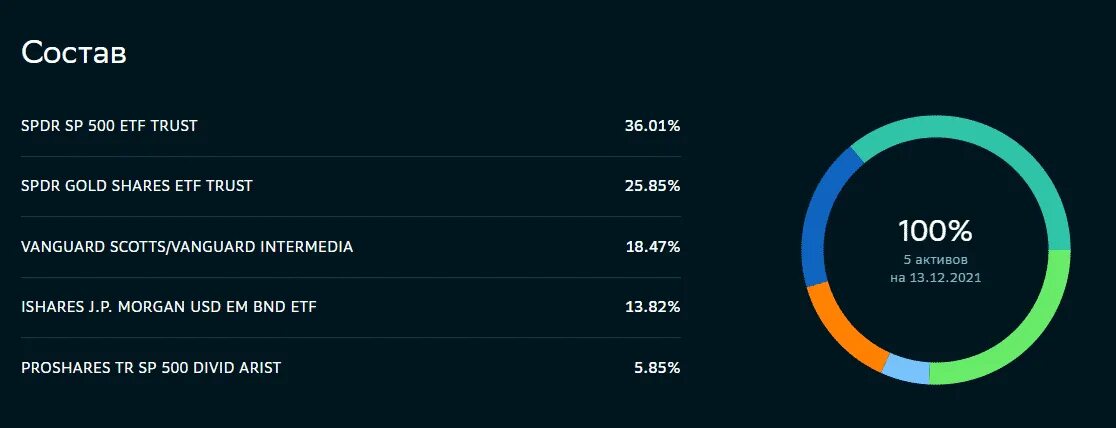
Task: Open PROSHARES TR SP 500 DIVID ARIST
Action: pos(351,368)
